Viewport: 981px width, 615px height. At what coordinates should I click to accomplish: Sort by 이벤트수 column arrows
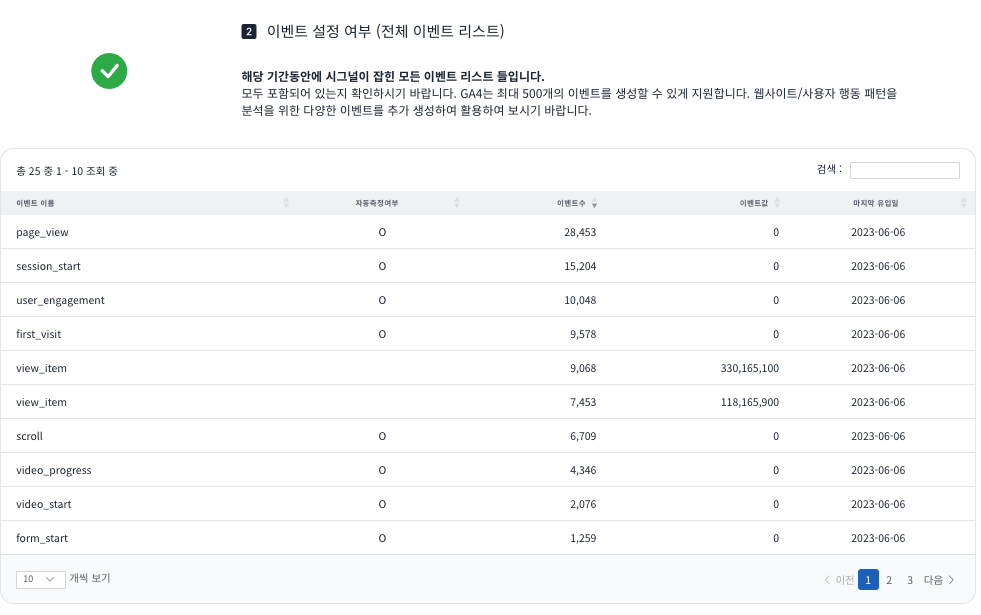[595, 203]
